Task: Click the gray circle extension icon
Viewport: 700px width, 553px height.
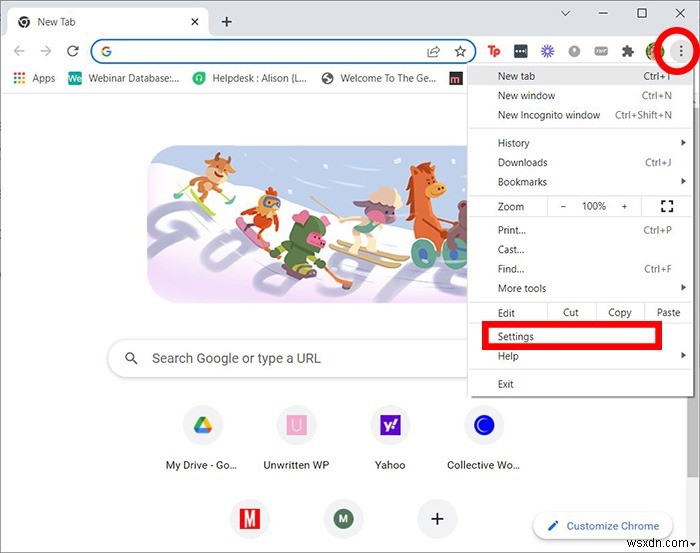Action: pyautogui.click(x=574, y=51)
